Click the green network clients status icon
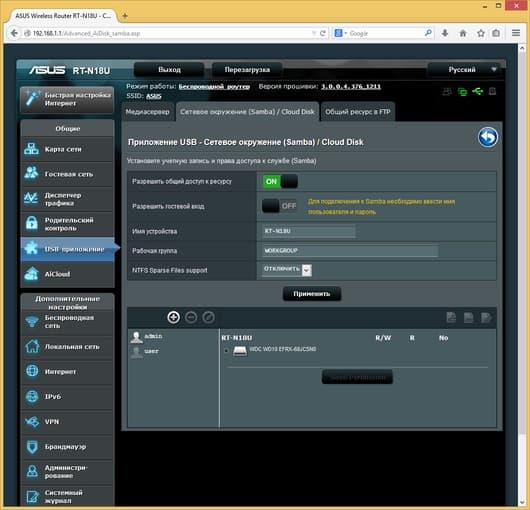 click(x=462, y=92)
